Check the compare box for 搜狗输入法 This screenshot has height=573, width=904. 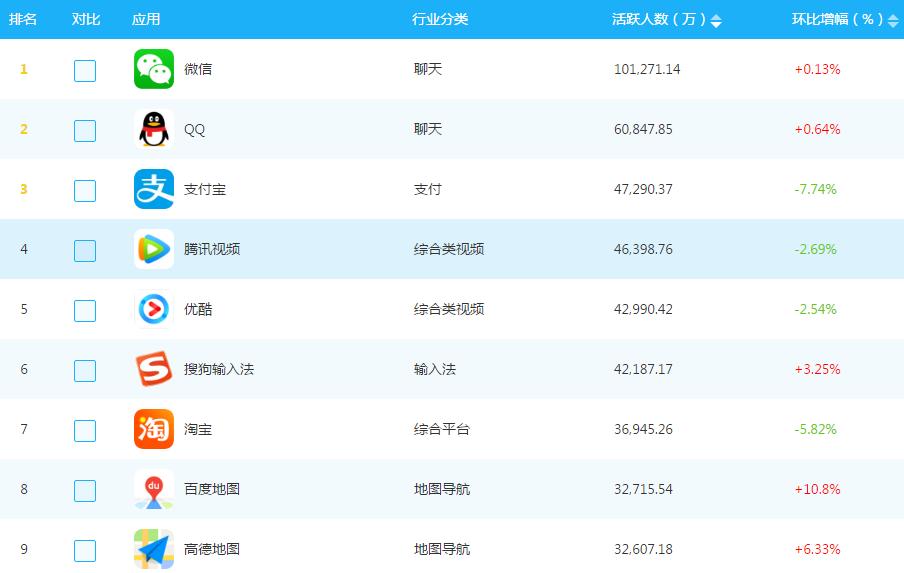coord(85,371)
